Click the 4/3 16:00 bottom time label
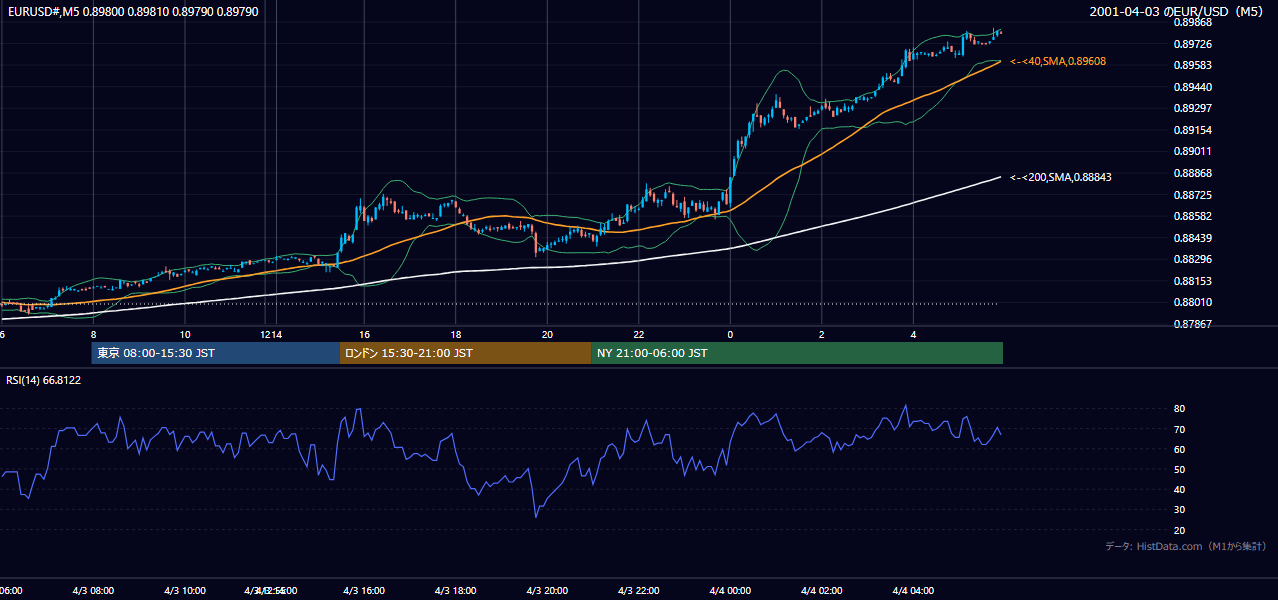The width and height of the screenshot is (1278, 600). (x=364, y=590)
